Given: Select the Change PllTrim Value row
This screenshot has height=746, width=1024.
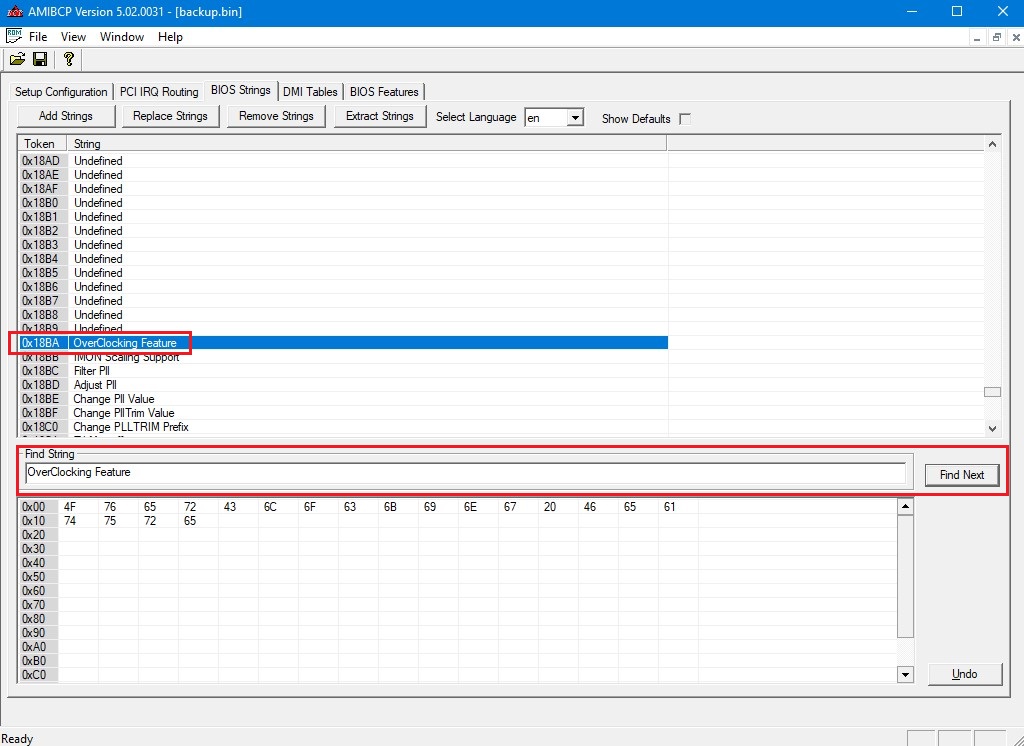Looking at the screenshot, I should tap(344, 413).
